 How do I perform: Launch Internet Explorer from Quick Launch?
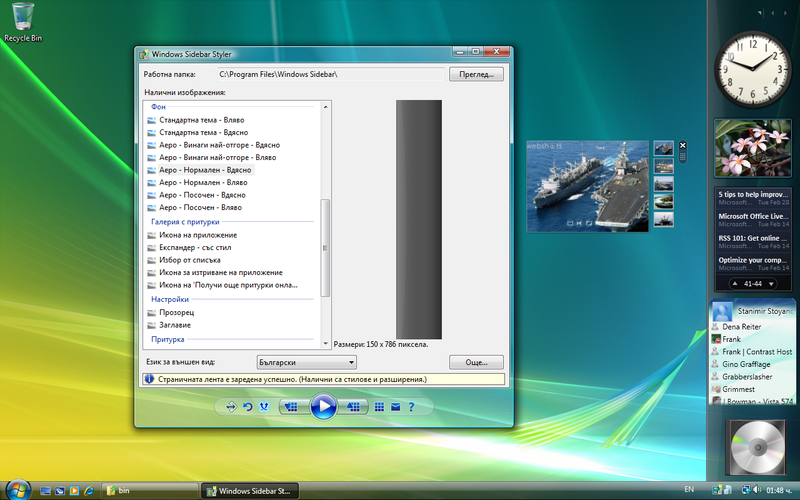(x=89, y=491)
